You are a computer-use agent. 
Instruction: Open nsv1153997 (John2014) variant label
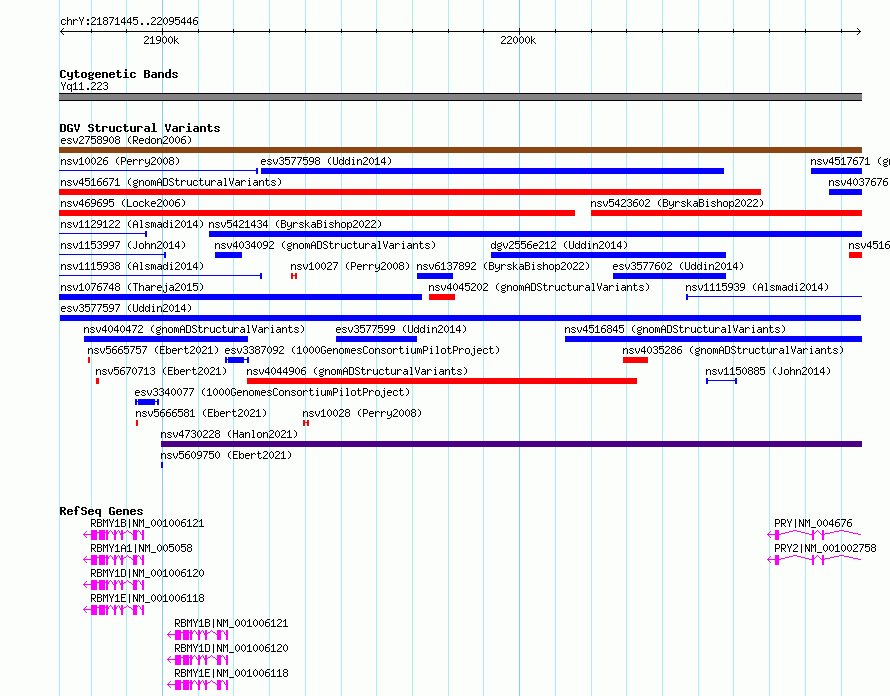pos(123,245)
